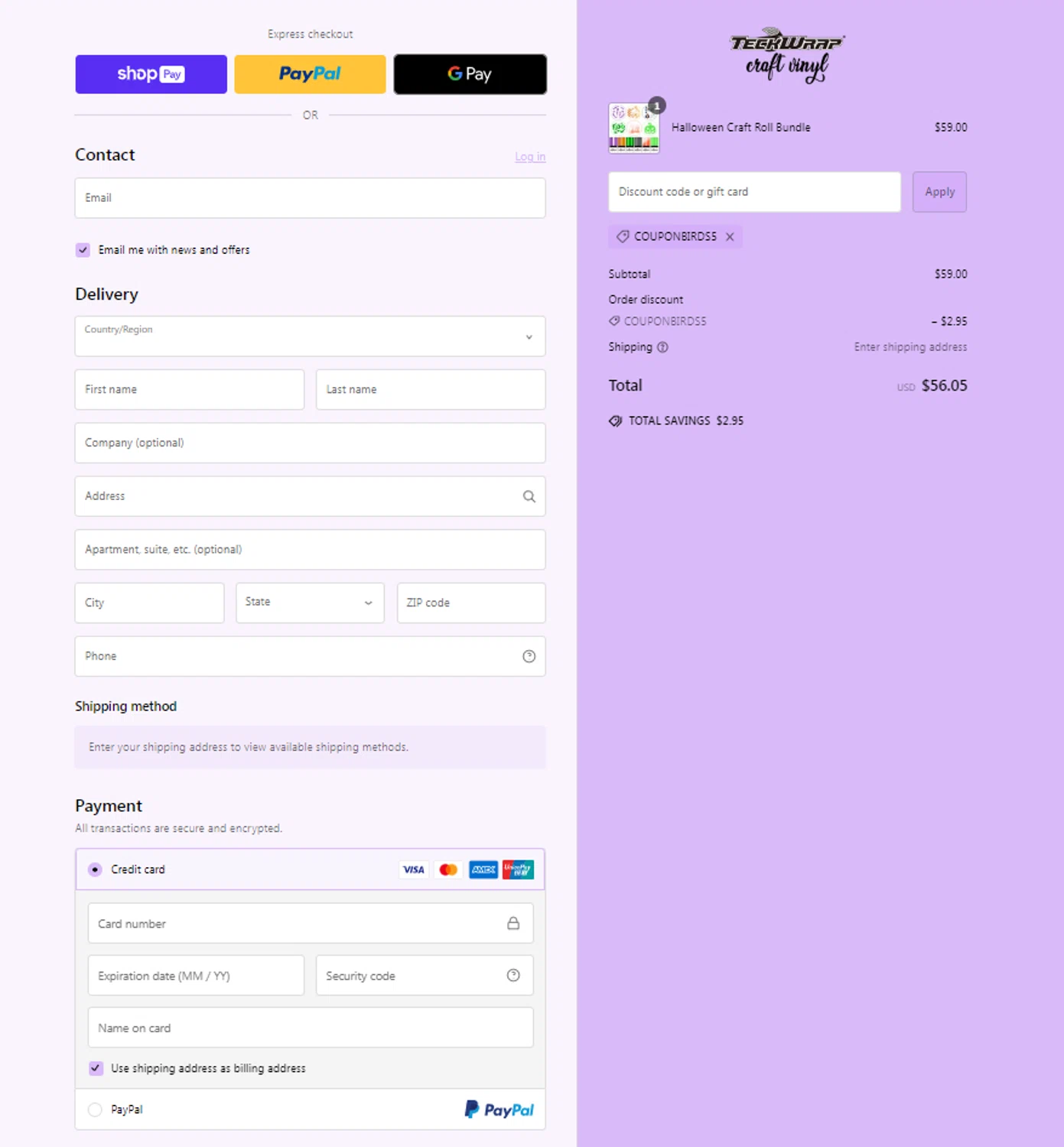Open the Log in link
Viewport: 1064px width, 1147px height.
(x=530, y=157)
